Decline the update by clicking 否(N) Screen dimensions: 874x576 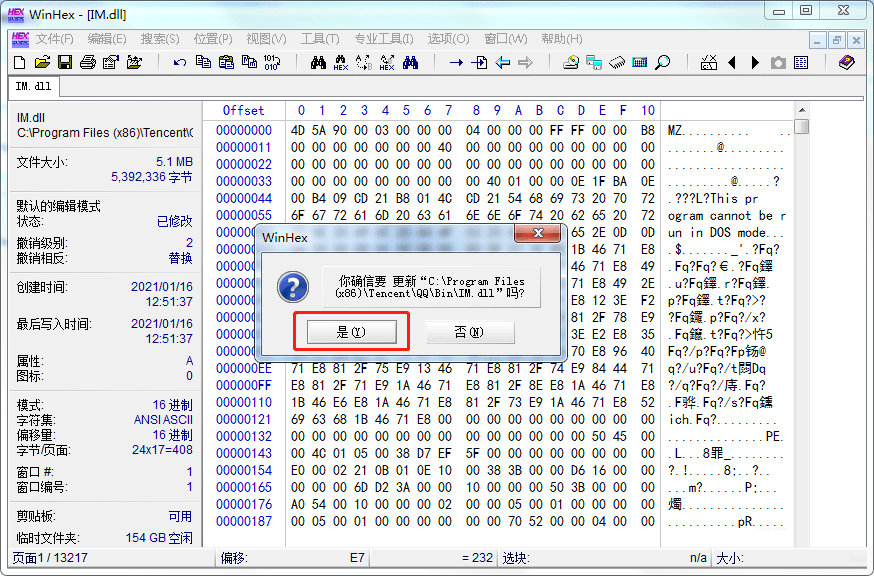(x=469, y=332)
